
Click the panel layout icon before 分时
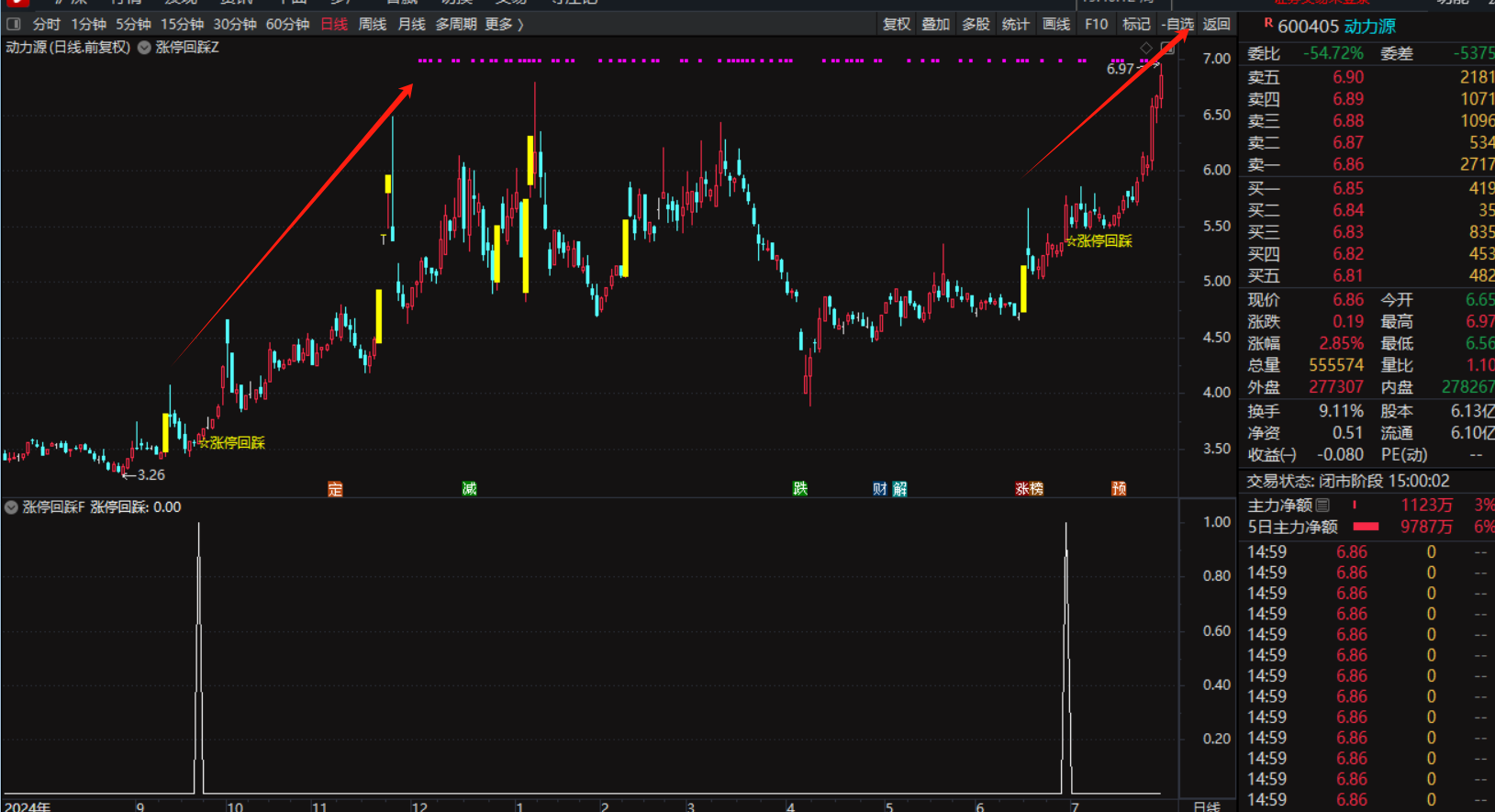(14, 24)
